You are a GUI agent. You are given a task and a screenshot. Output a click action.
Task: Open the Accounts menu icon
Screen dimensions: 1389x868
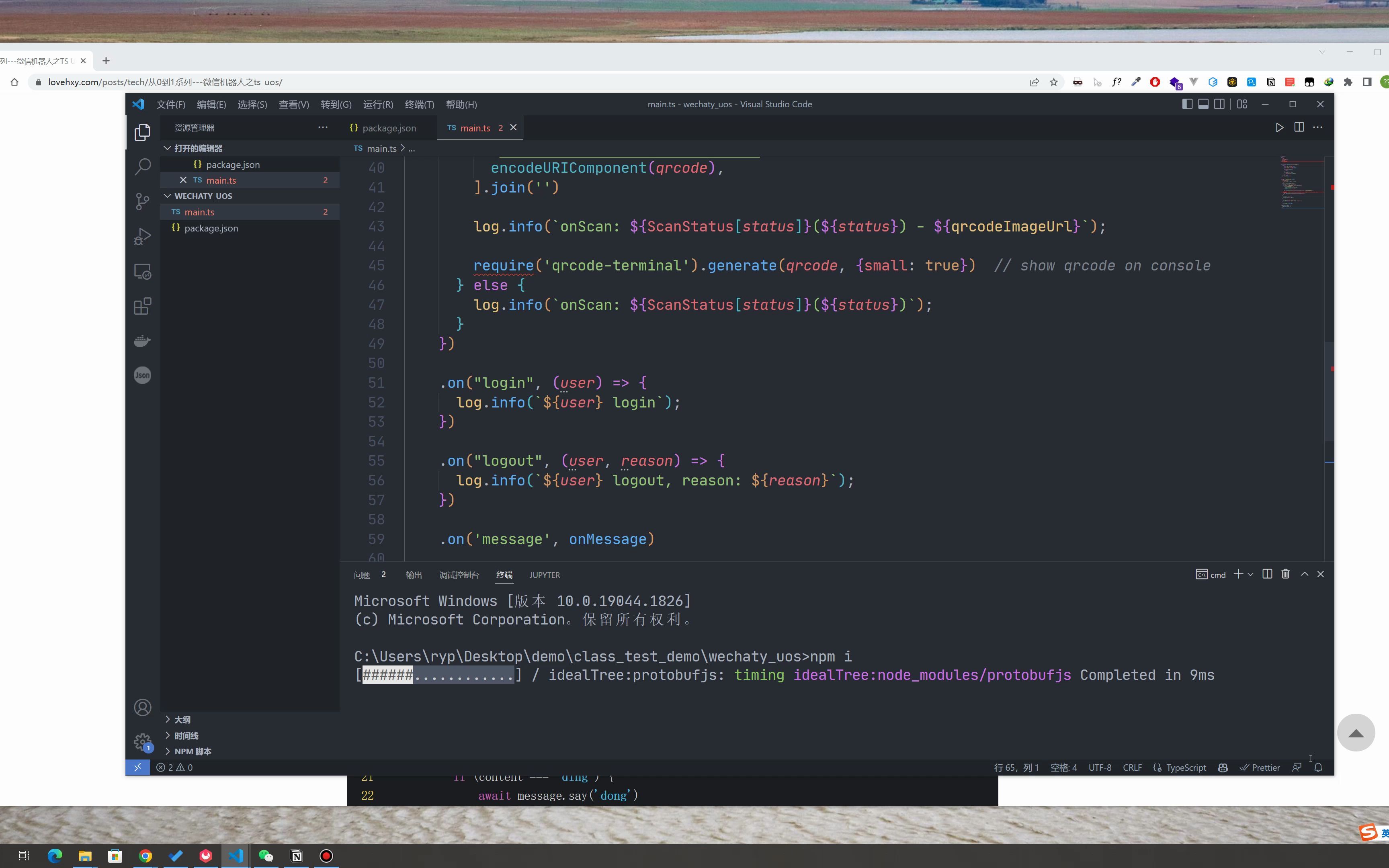pyautogui.click(x=142, y=707)
